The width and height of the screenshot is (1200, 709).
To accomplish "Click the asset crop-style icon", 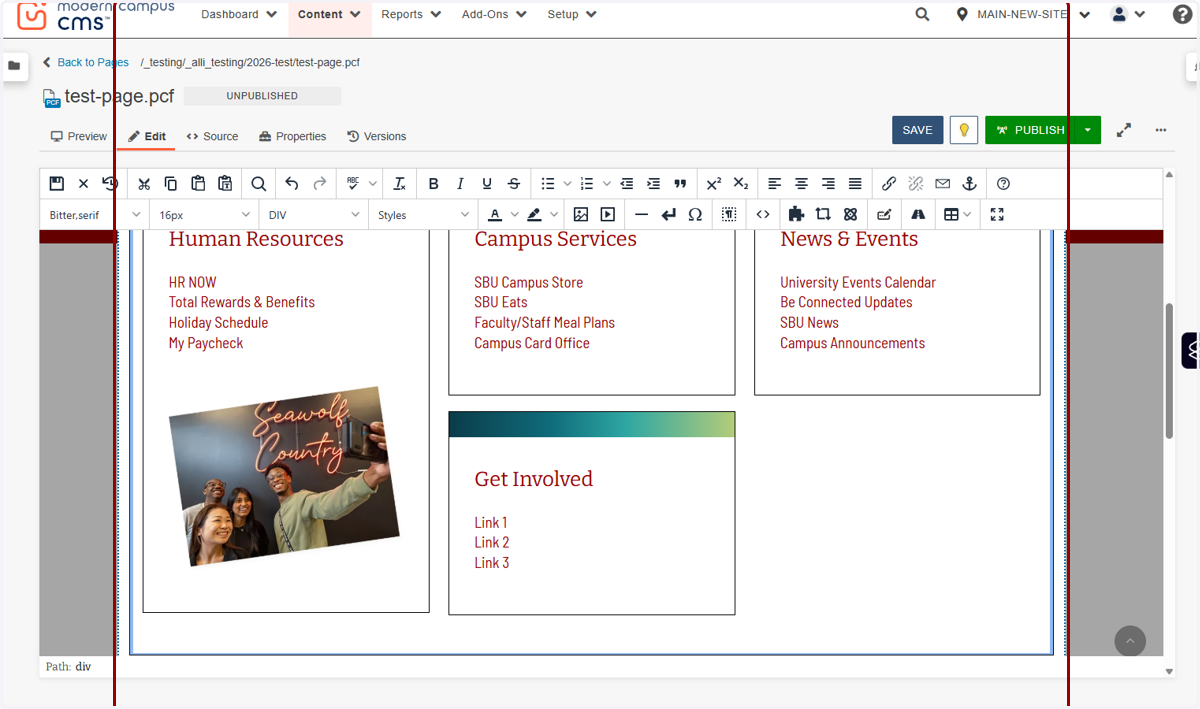I will [x=823, y=214].
